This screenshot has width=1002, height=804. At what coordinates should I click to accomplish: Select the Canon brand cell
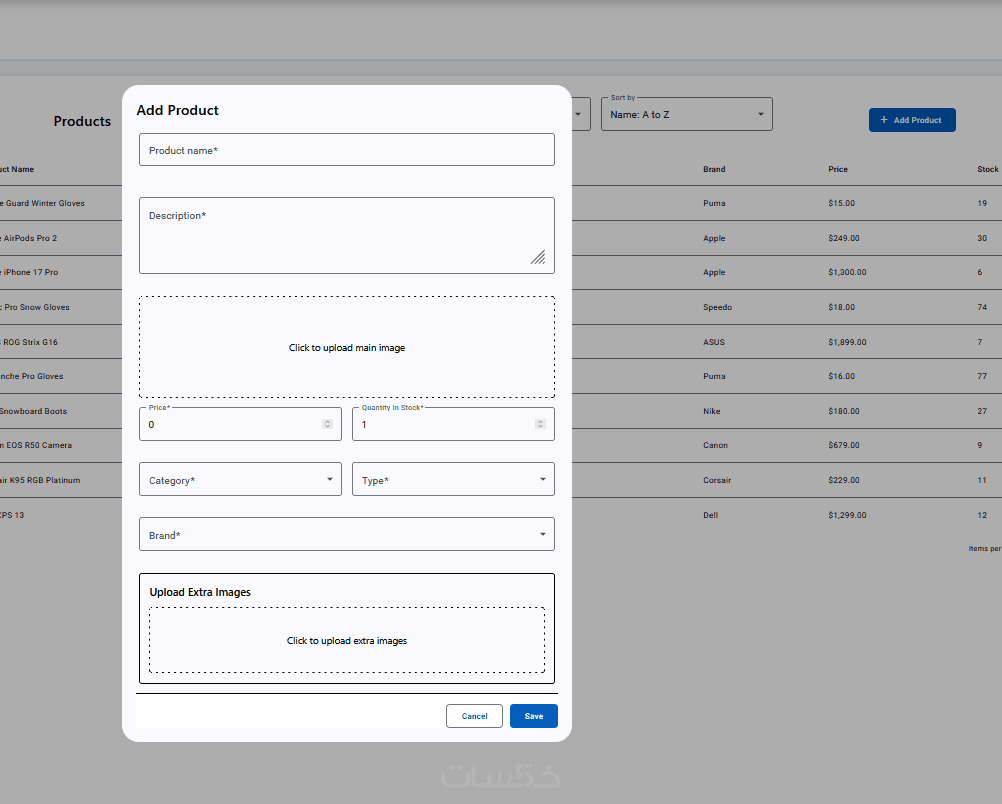click(715, 445)
